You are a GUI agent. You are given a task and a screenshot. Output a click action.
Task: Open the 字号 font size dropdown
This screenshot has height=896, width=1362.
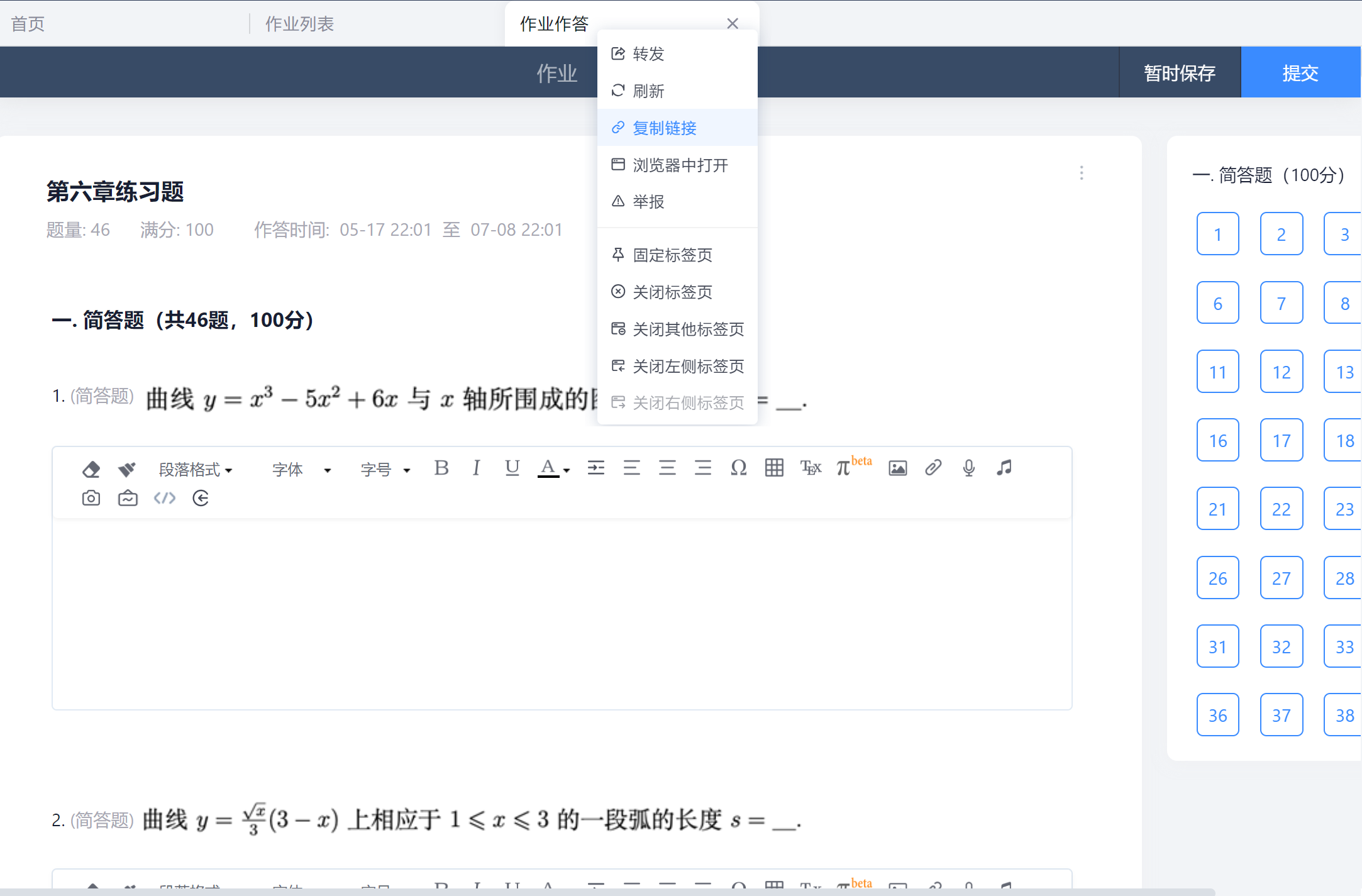point(385,470)
